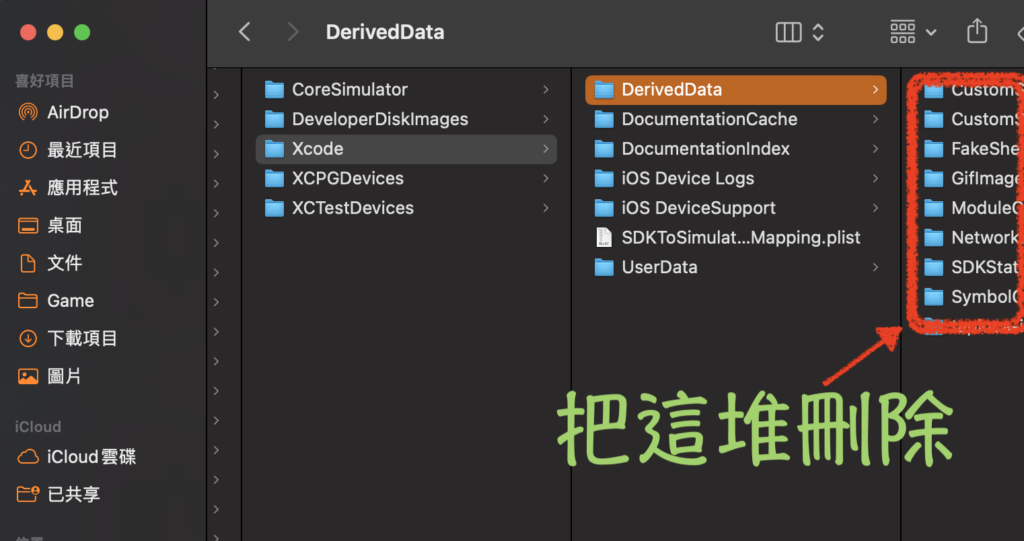The image size is (1024, 541).
Task: Click the Share icon in the toolbar
Action: [x=976, y=32]
